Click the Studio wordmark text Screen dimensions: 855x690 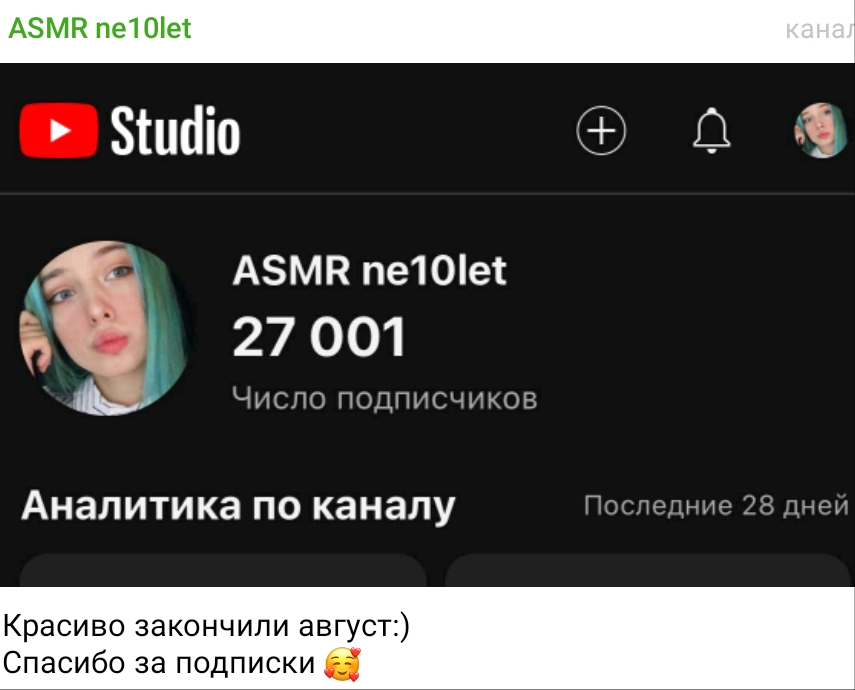pyautogui.click(x=175, y=130)
